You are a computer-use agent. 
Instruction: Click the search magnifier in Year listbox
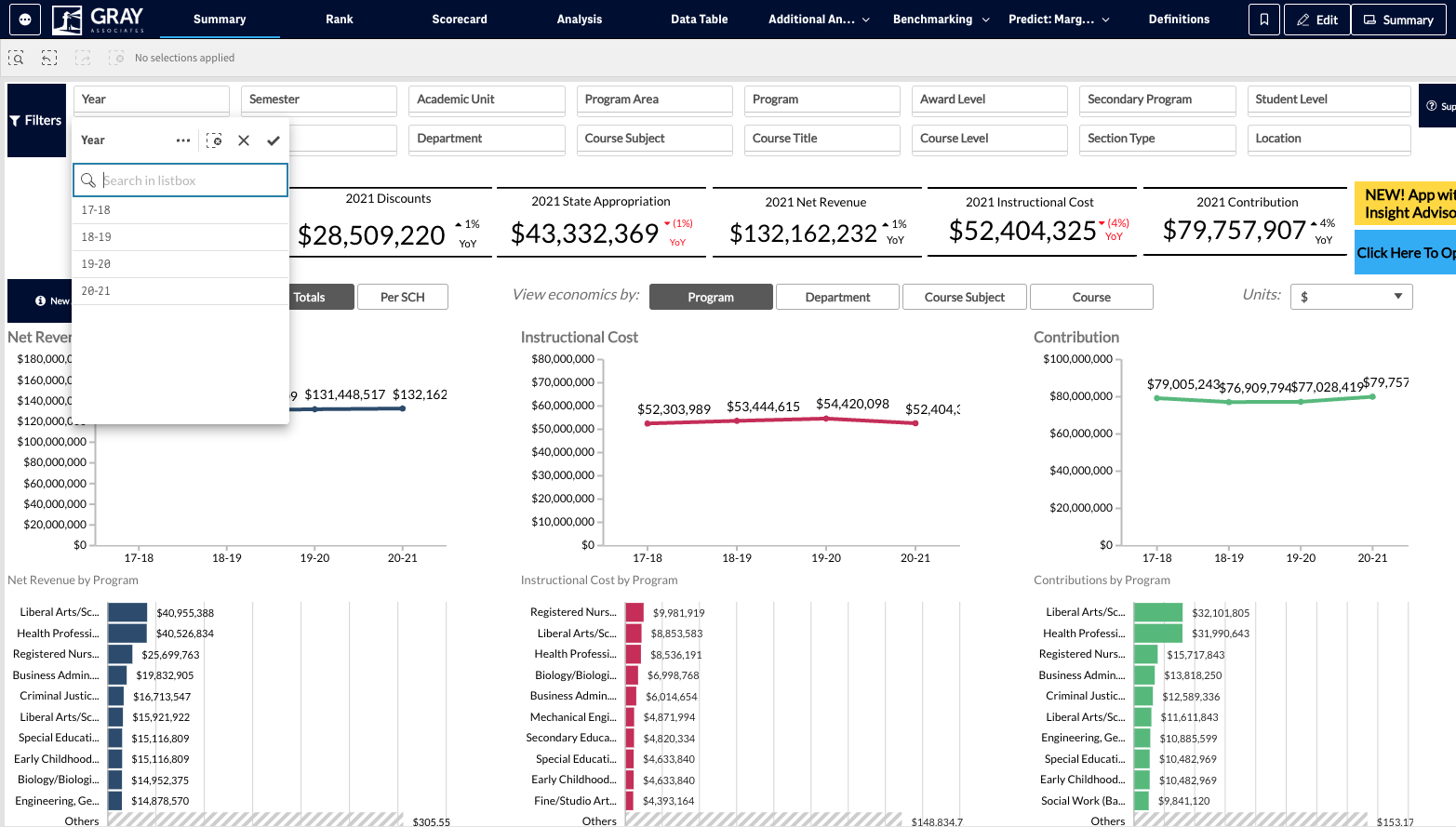tap(88, 180)
